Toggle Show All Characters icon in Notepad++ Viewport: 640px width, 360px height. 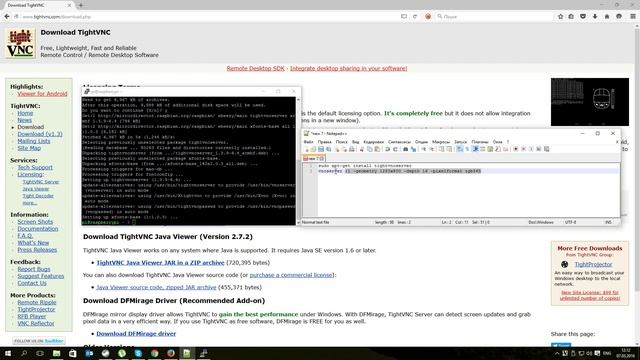coord(467,149)
